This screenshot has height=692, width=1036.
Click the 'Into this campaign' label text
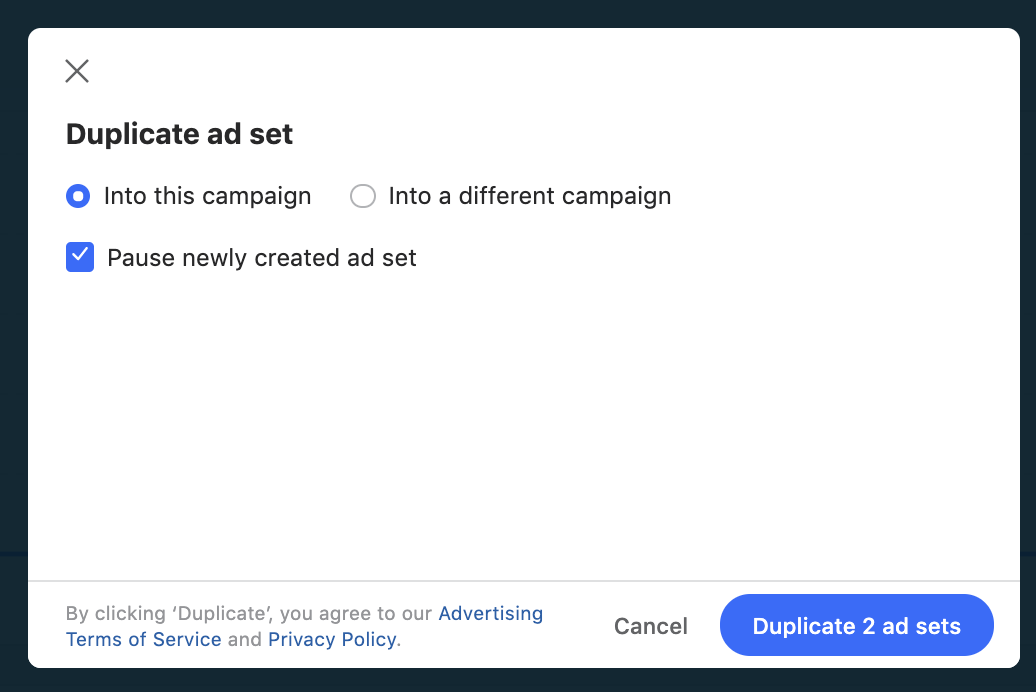click(x=207, y=196)
